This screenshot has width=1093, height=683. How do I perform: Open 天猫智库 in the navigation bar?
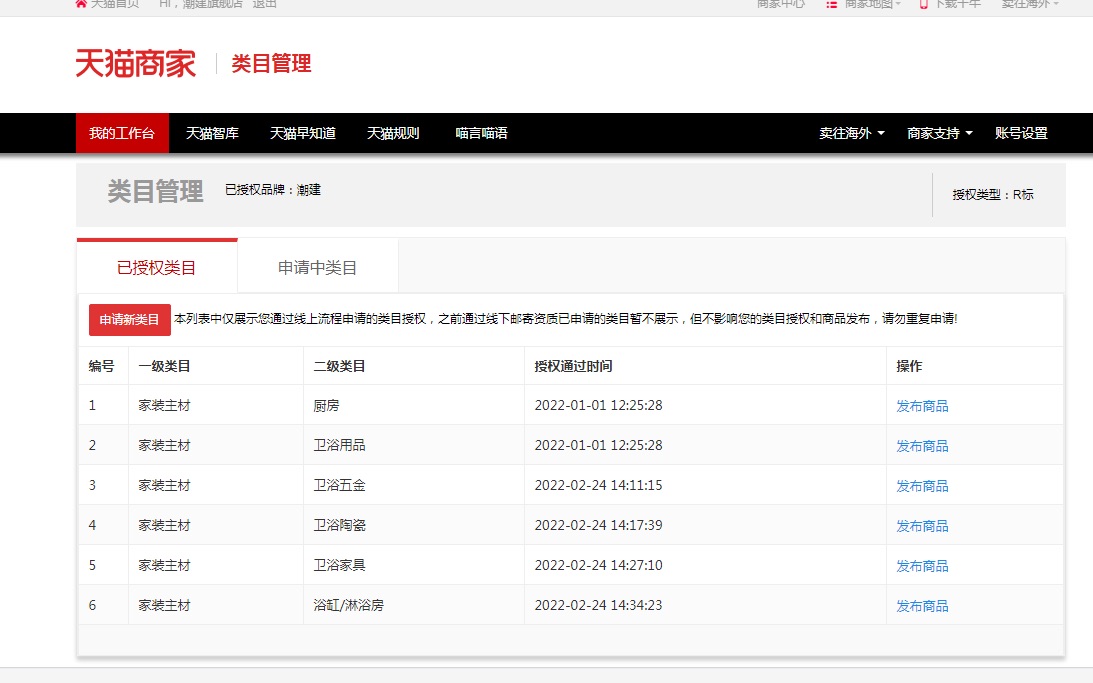(x=213, y=133)
